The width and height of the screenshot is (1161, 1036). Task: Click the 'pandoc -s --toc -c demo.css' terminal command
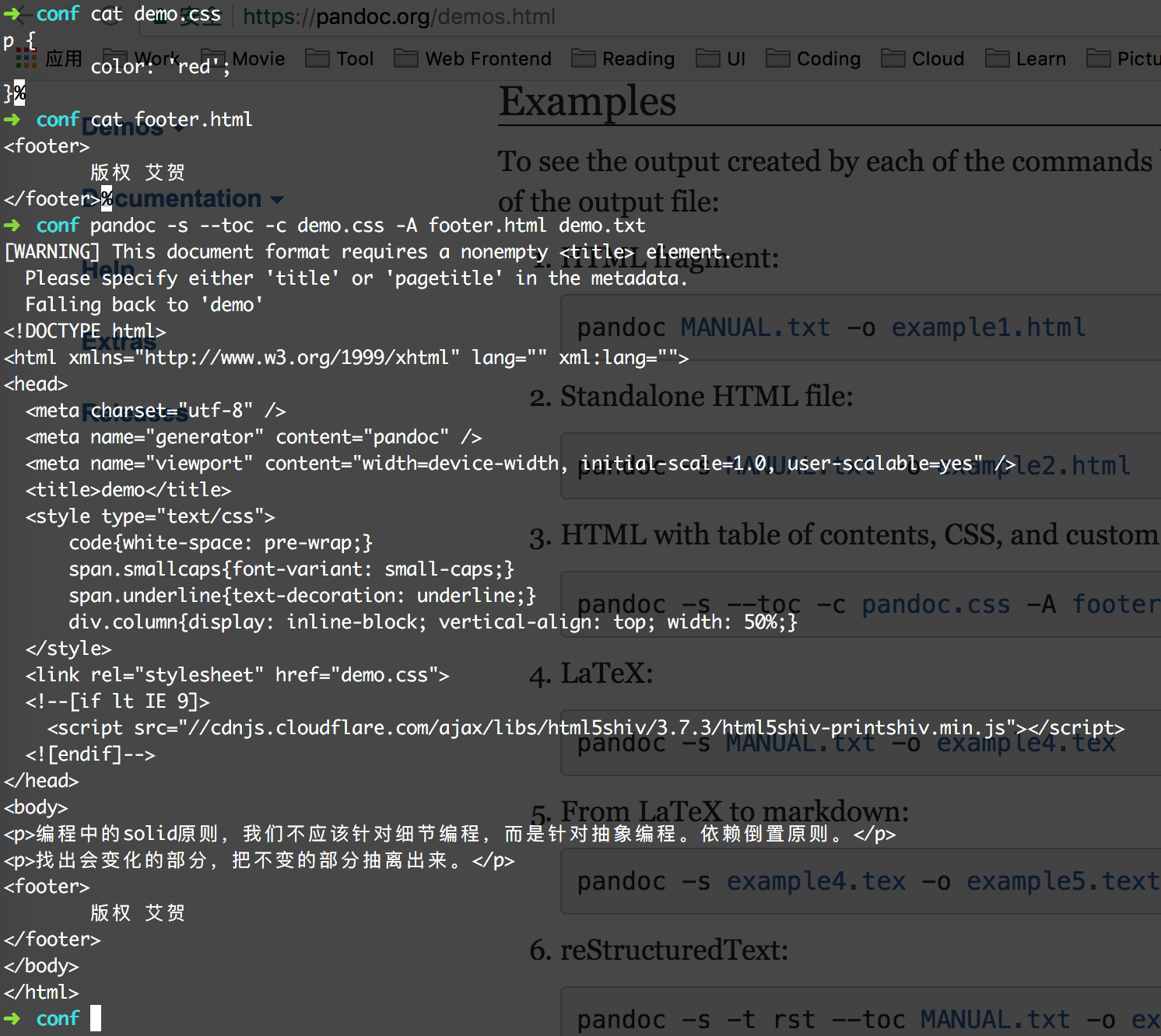tap(367, 226)
